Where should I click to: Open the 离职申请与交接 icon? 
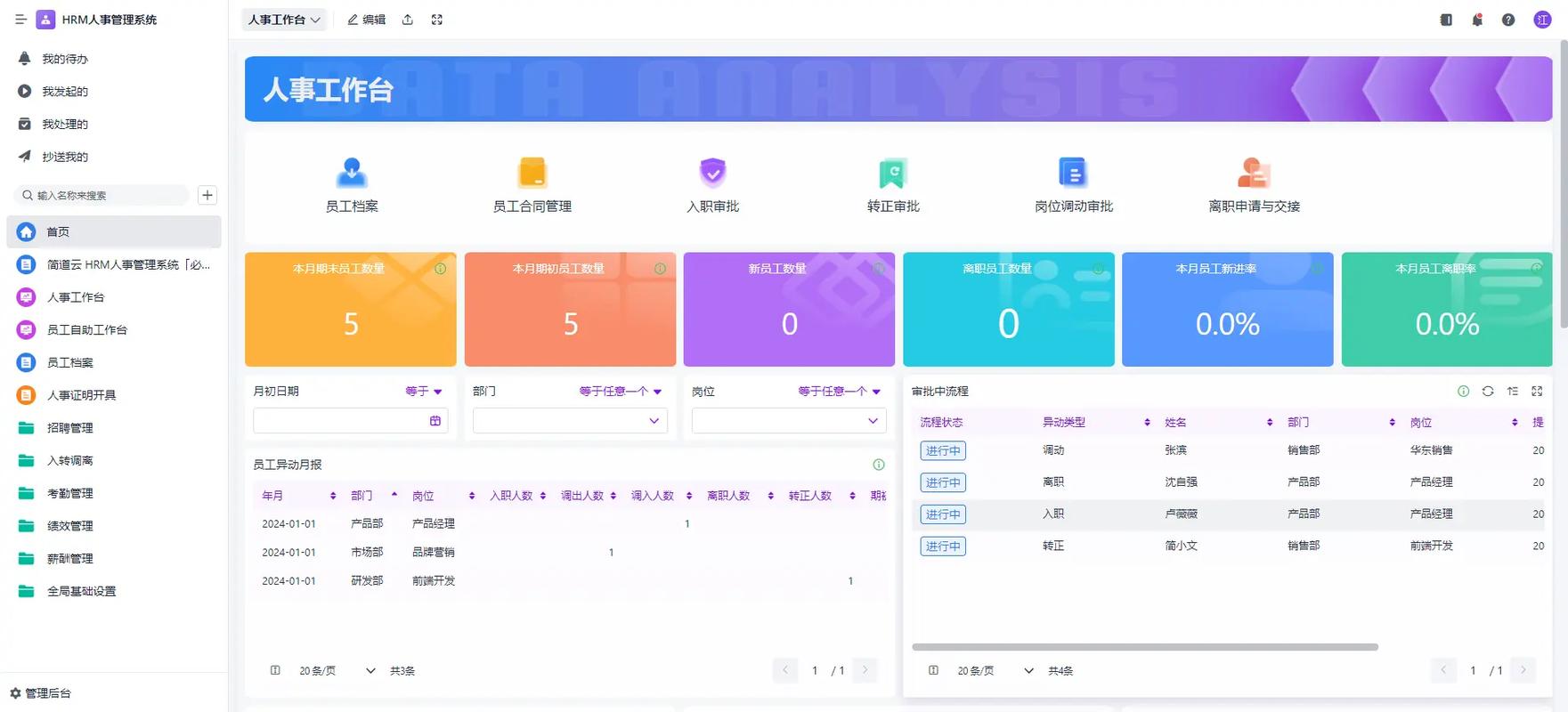(1254, 173)
